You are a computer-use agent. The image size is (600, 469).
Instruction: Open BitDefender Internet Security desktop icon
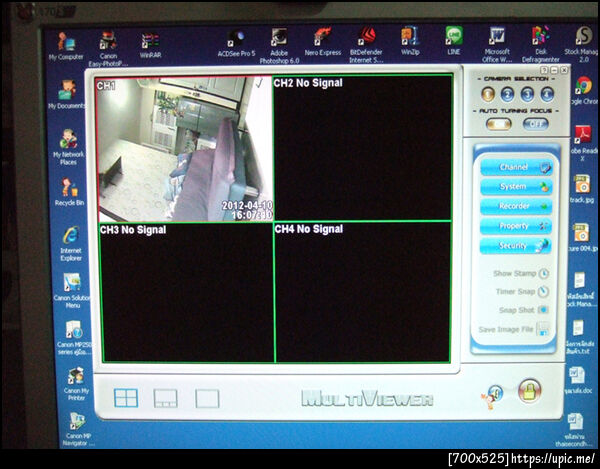[366, 45]
